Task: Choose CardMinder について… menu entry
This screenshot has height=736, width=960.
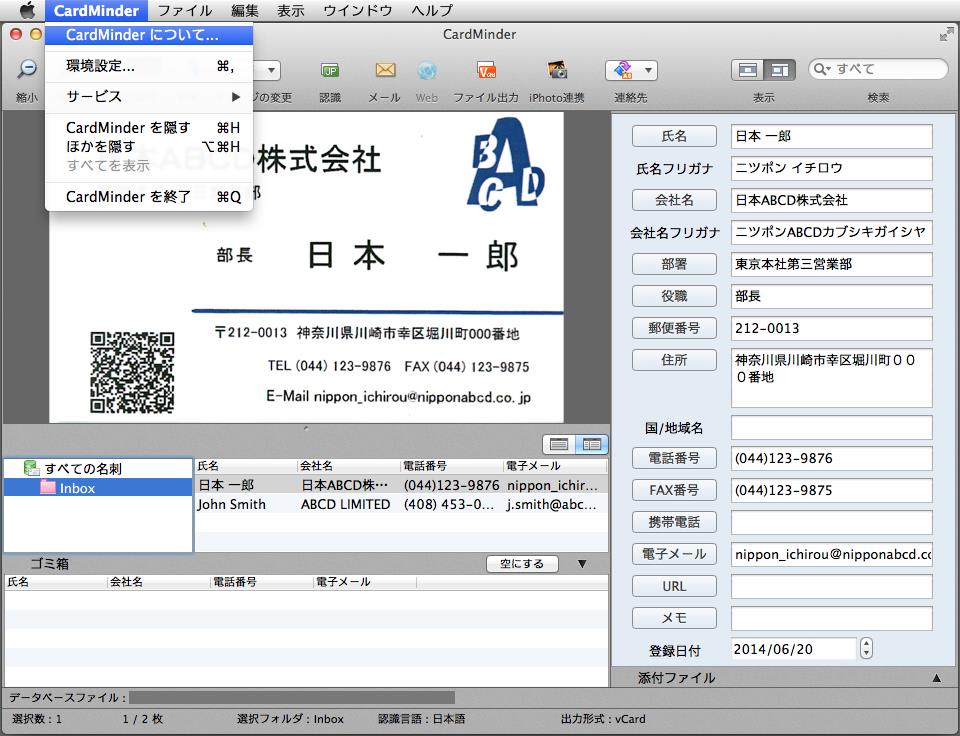Action: pyautogui.click(x=149, y=35)
